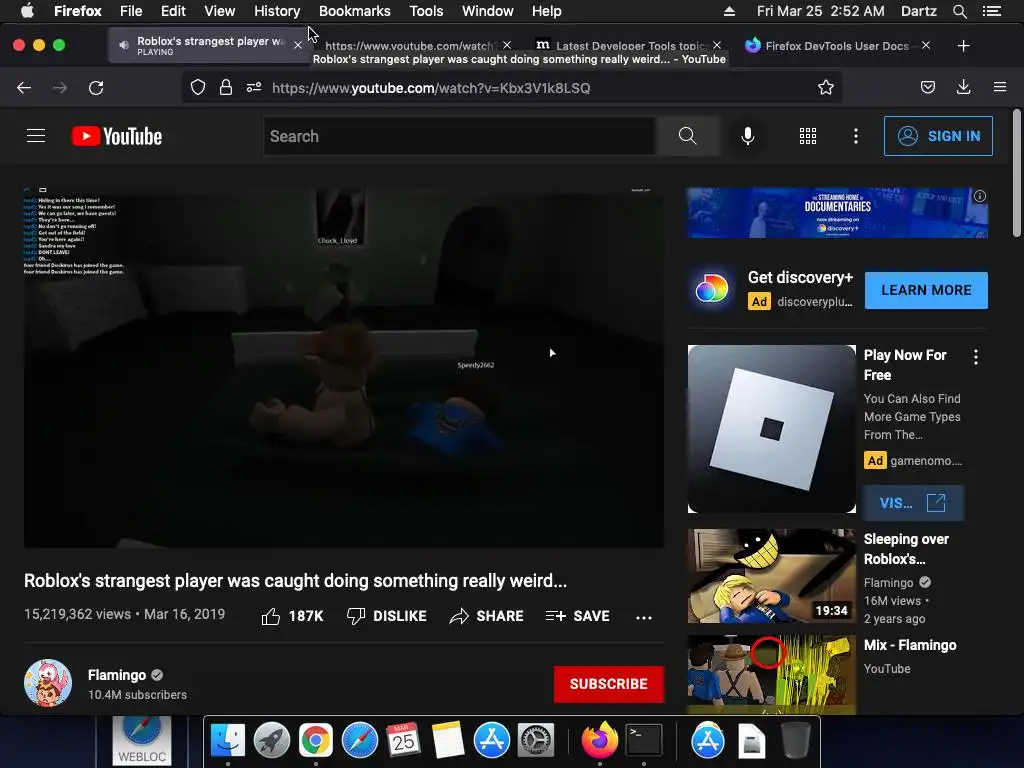1024x768 pixels.
Task: Reload the page in Firefox
Action: pos(96,88)
